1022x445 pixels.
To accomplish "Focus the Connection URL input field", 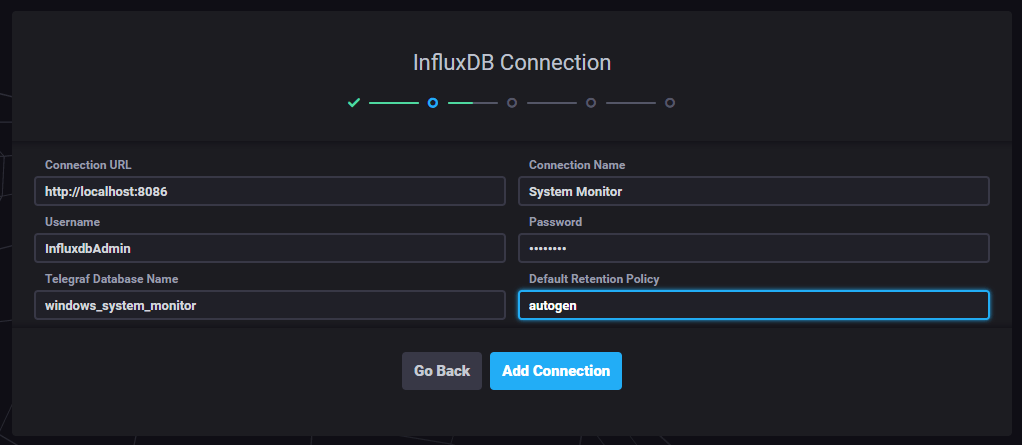I will point(269,191).
